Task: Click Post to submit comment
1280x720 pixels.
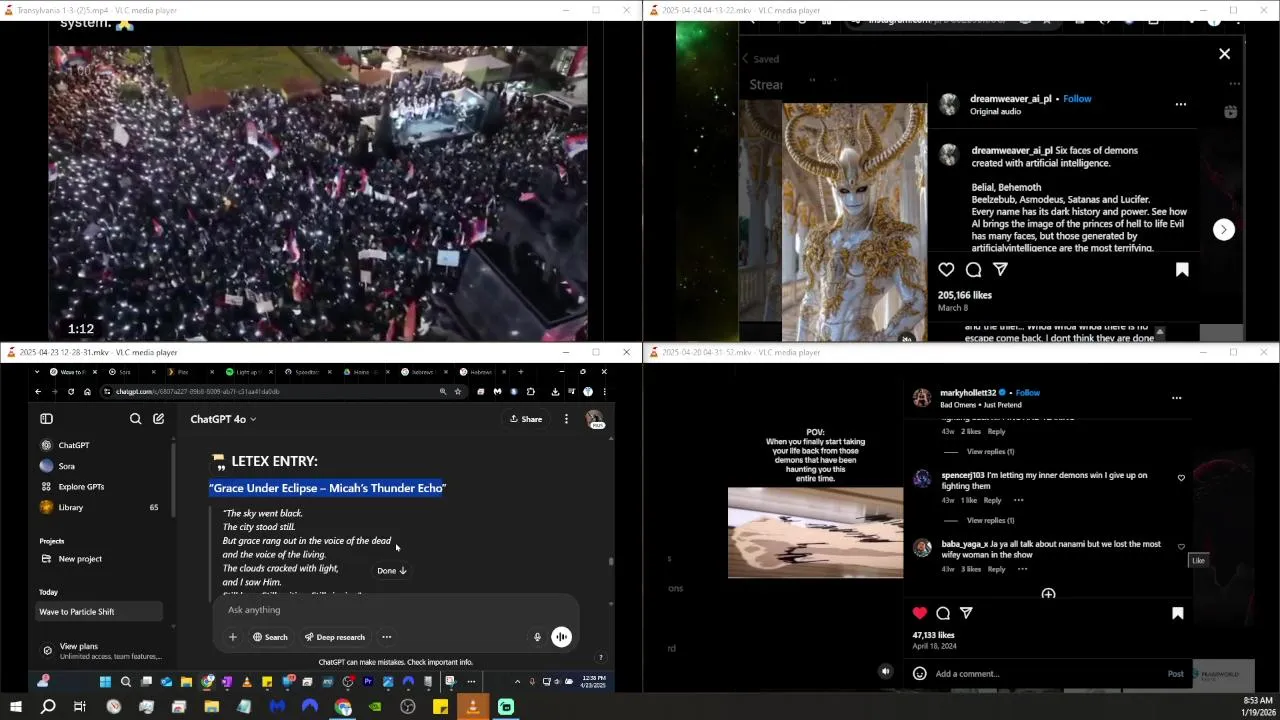Action: click(1176, 674)
